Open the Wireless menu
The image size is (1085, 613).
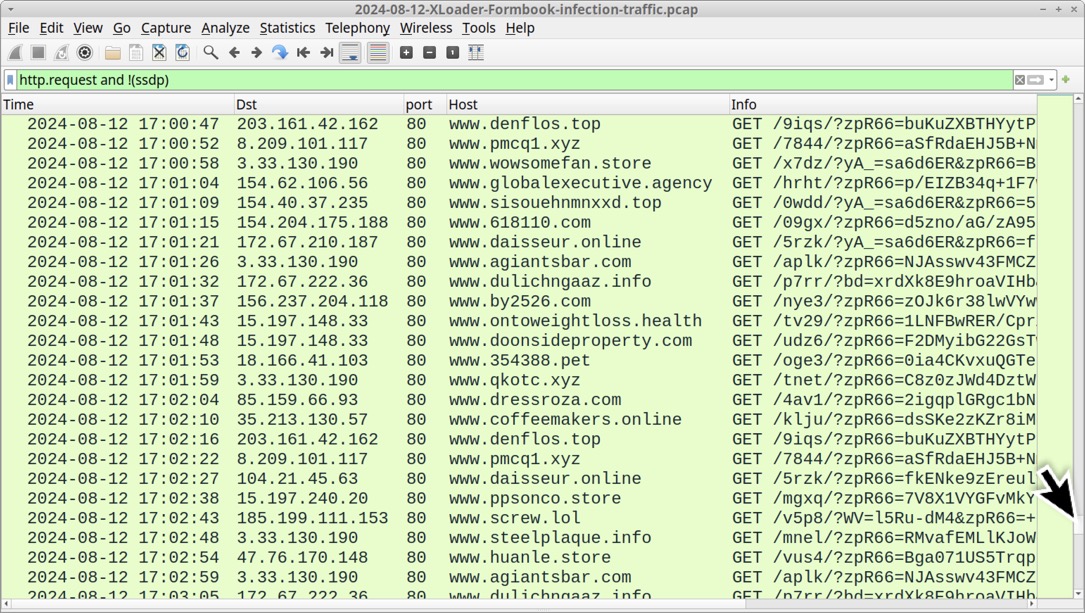coord(426,28)
